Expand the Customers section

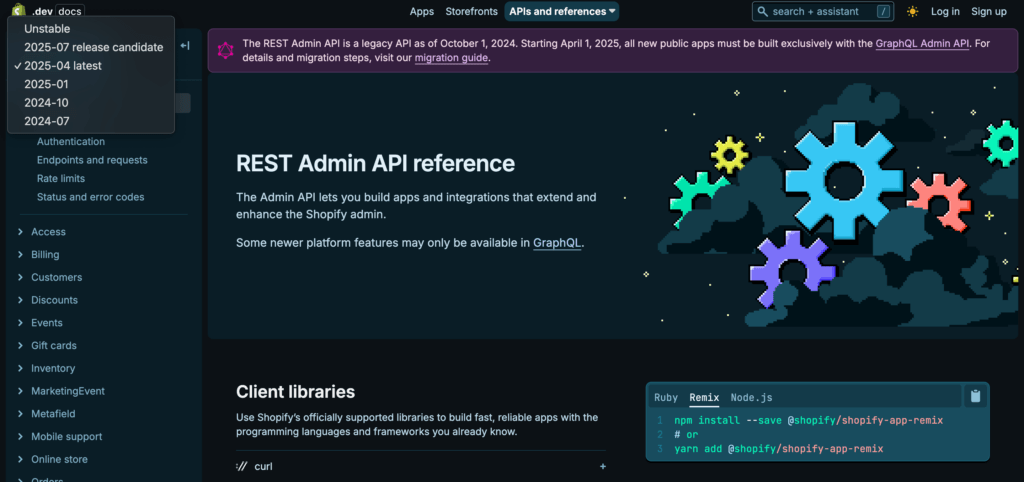pyautogui.click(x=57, y=278)
